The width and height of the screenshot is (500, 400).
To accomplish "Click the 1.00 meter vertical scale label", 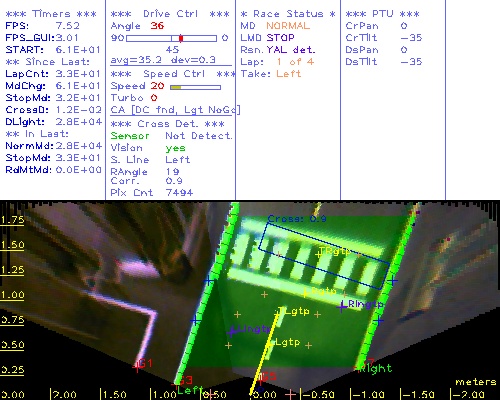I will coord(12,295).
